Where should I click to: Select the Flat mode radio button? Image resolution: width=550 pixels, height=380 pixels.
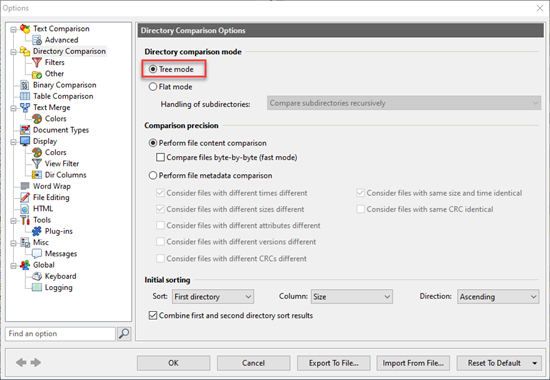point(153,87)
